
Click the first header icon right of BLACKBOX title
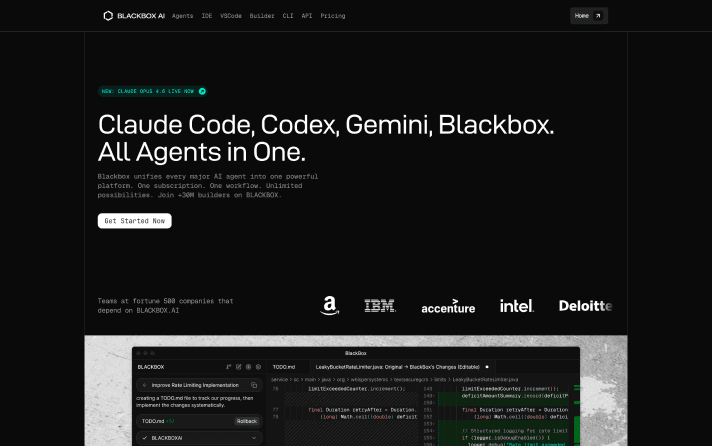228,367
